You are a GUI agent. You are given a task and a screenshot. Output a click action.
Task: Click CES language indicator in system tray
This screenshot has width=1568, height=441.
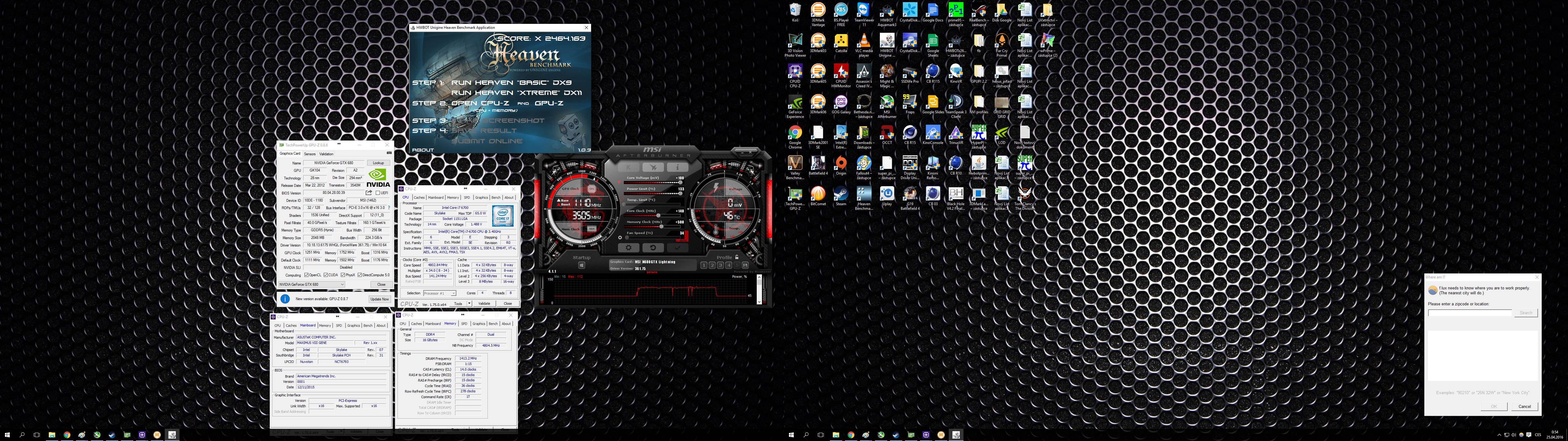coord(1538,434)
